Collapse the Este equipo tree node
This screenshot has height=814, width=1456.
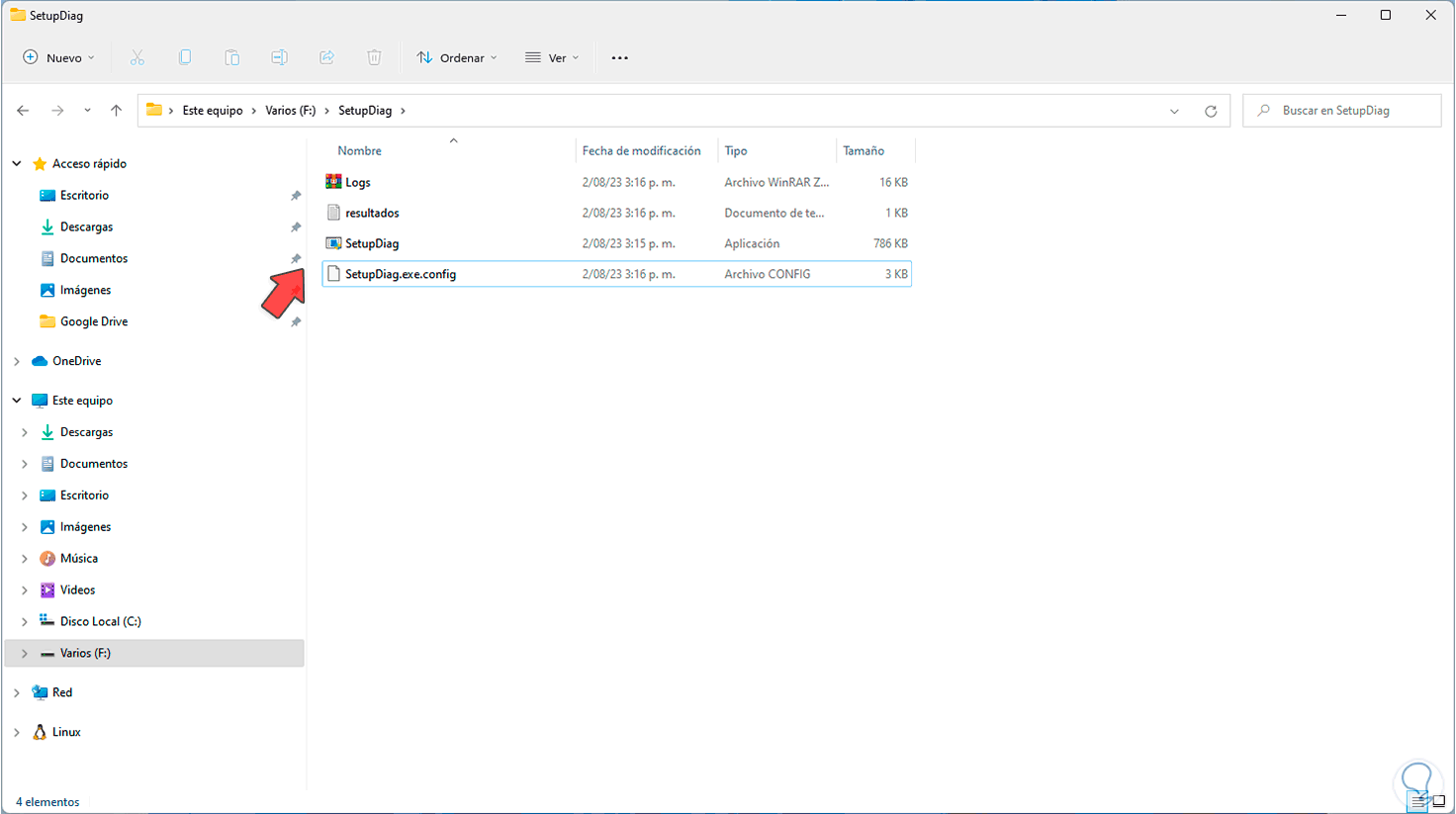click(17, 401)
